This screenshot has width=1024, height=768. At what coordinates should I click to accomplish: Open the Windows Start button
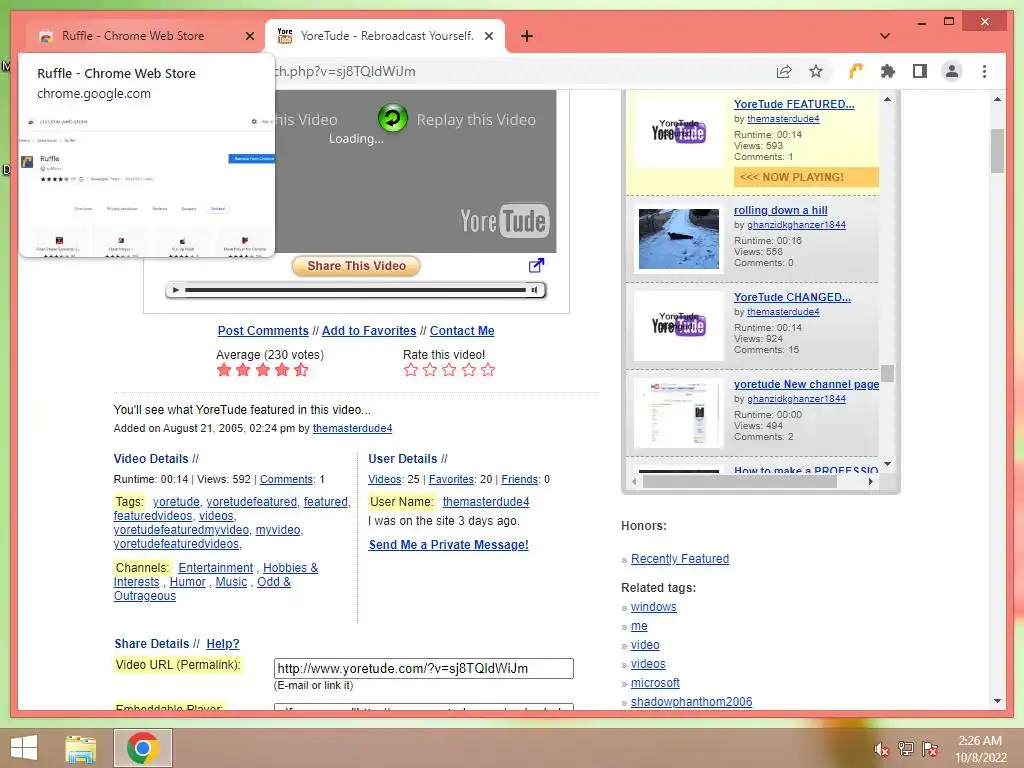[24, 748]
